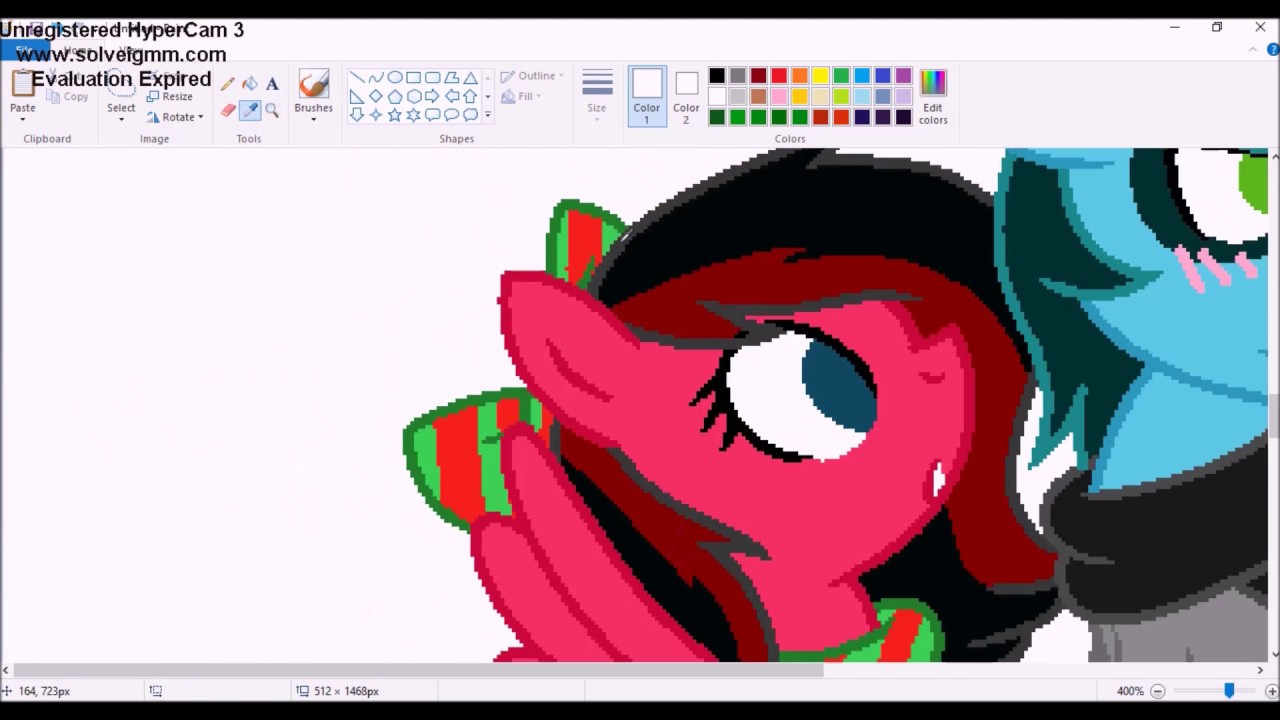
Task: Select the Pencil tool
Action: pyautogui.click(x=228, y=85)
